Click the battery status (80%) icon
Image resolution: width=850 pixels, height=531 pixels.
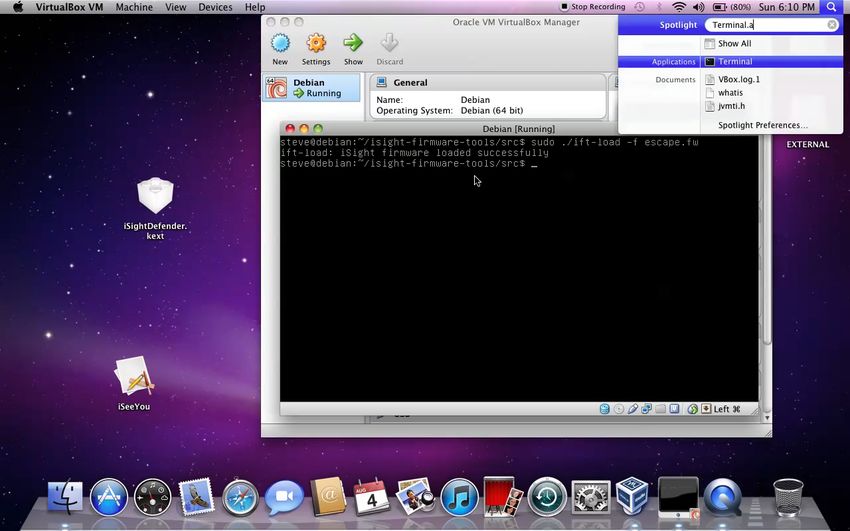click(731, 7)
